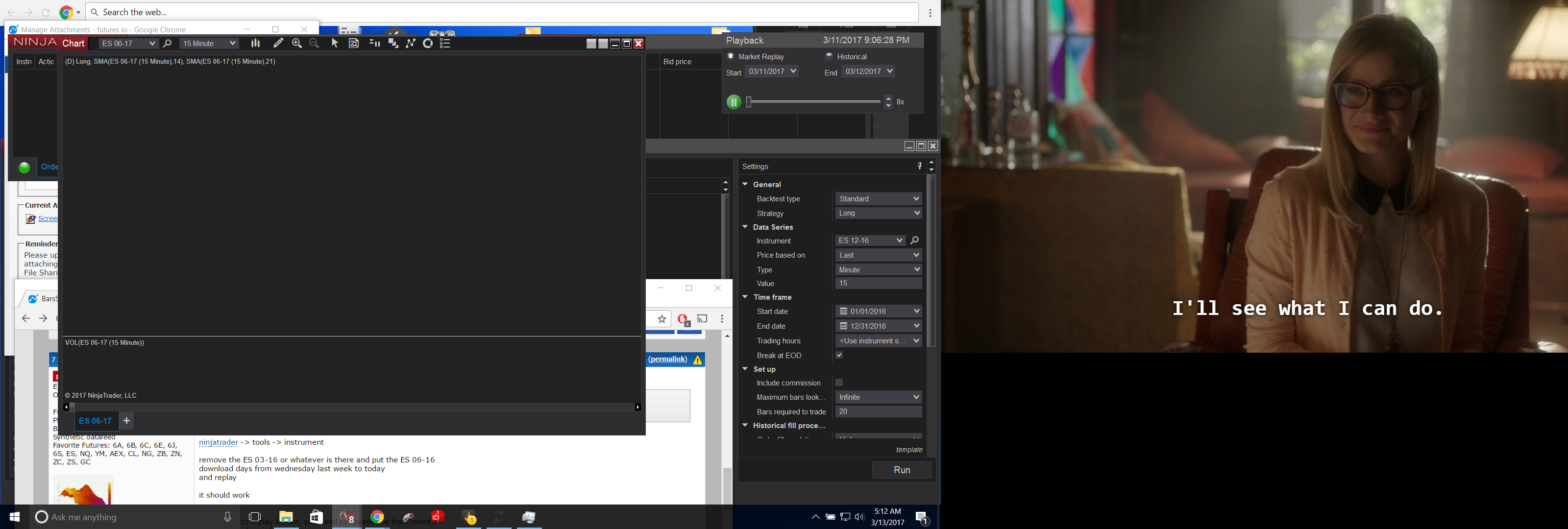The image size is (1568, 529).
Task: Select the Drawing Tools pencil icon
Action: [x=278, y=43]
